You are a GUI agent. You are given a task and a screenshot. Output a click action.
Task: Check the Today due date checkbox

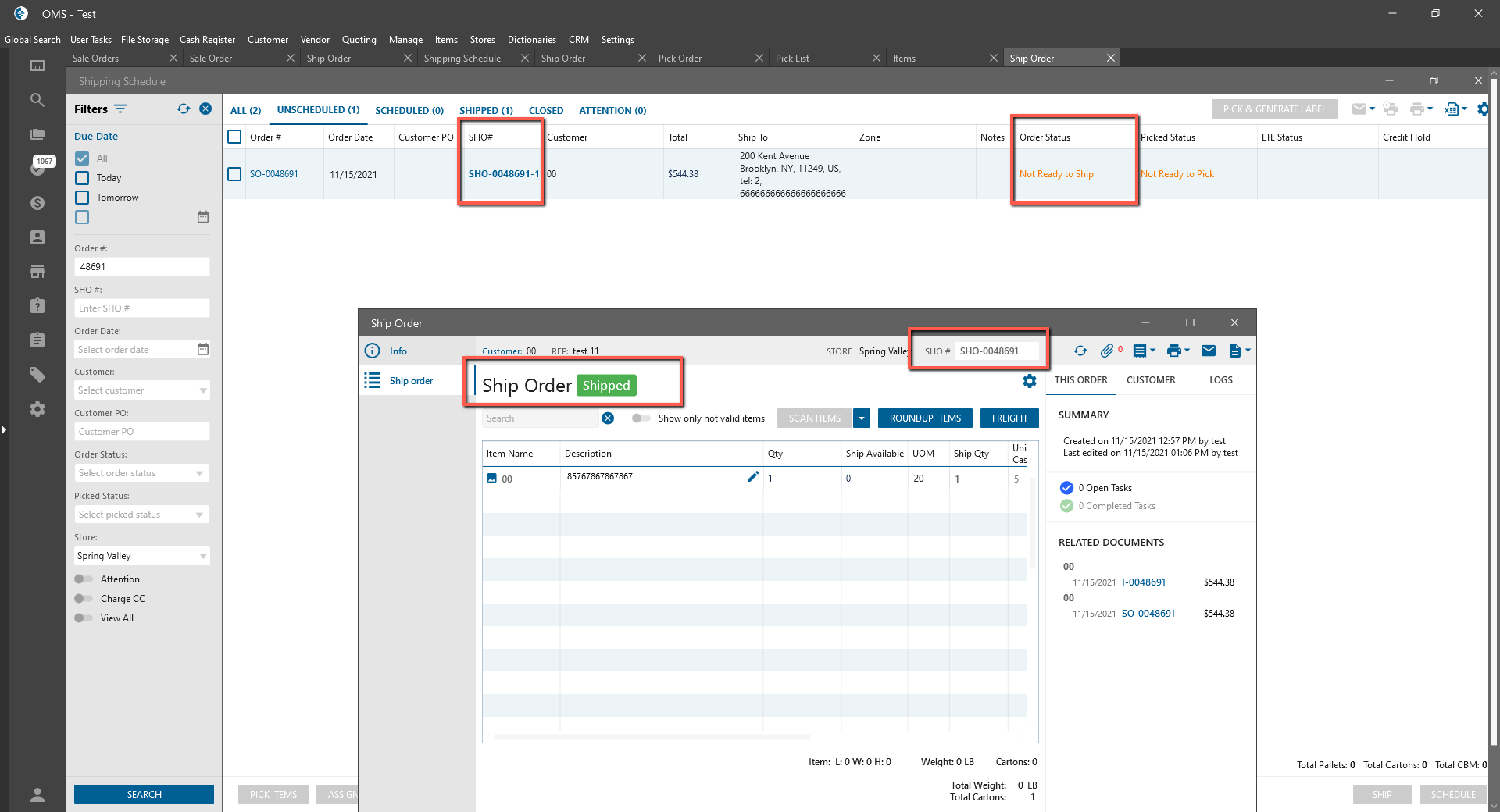82,178
